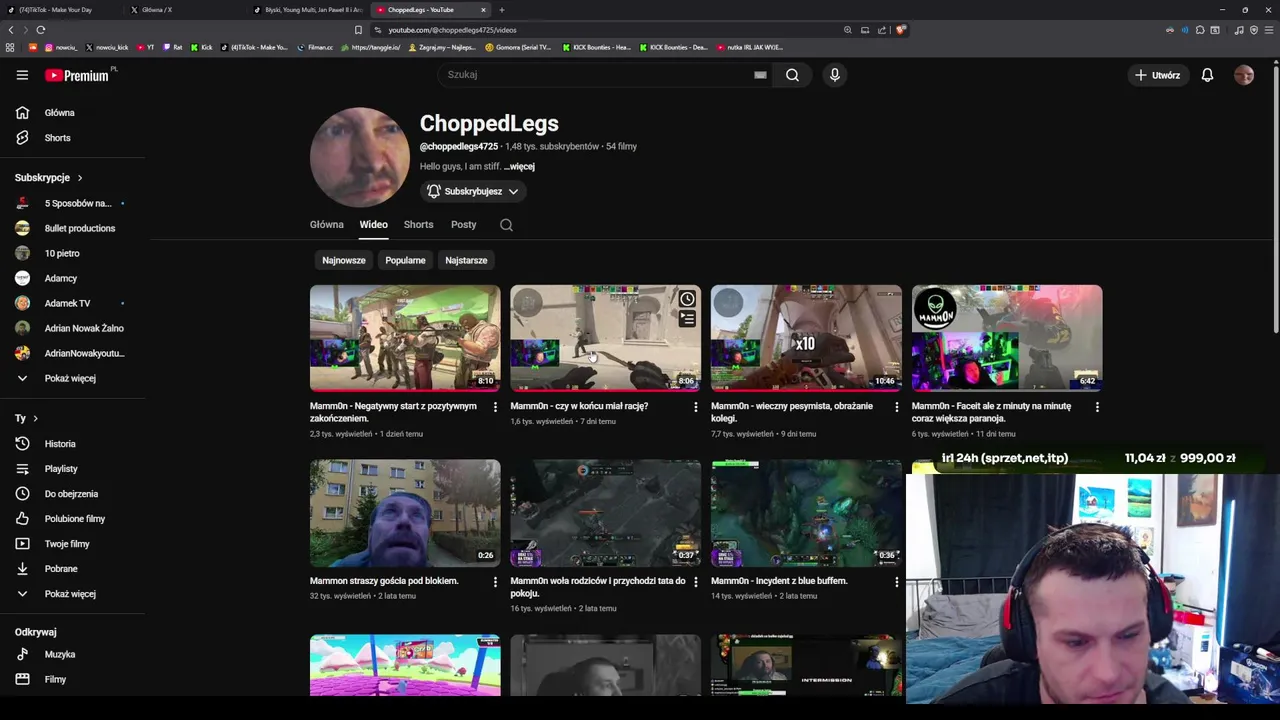Go to YouTube Premium logo home
This screenshot has width=1280, height=720.
point(79,75)
